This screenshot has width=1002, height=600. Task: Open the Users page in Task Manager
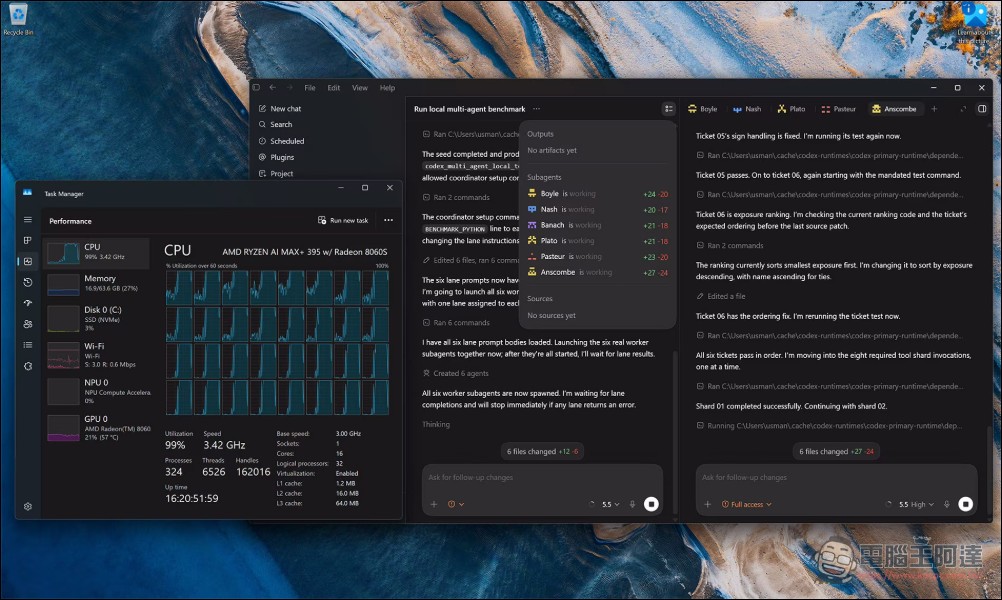coord(27,324)
